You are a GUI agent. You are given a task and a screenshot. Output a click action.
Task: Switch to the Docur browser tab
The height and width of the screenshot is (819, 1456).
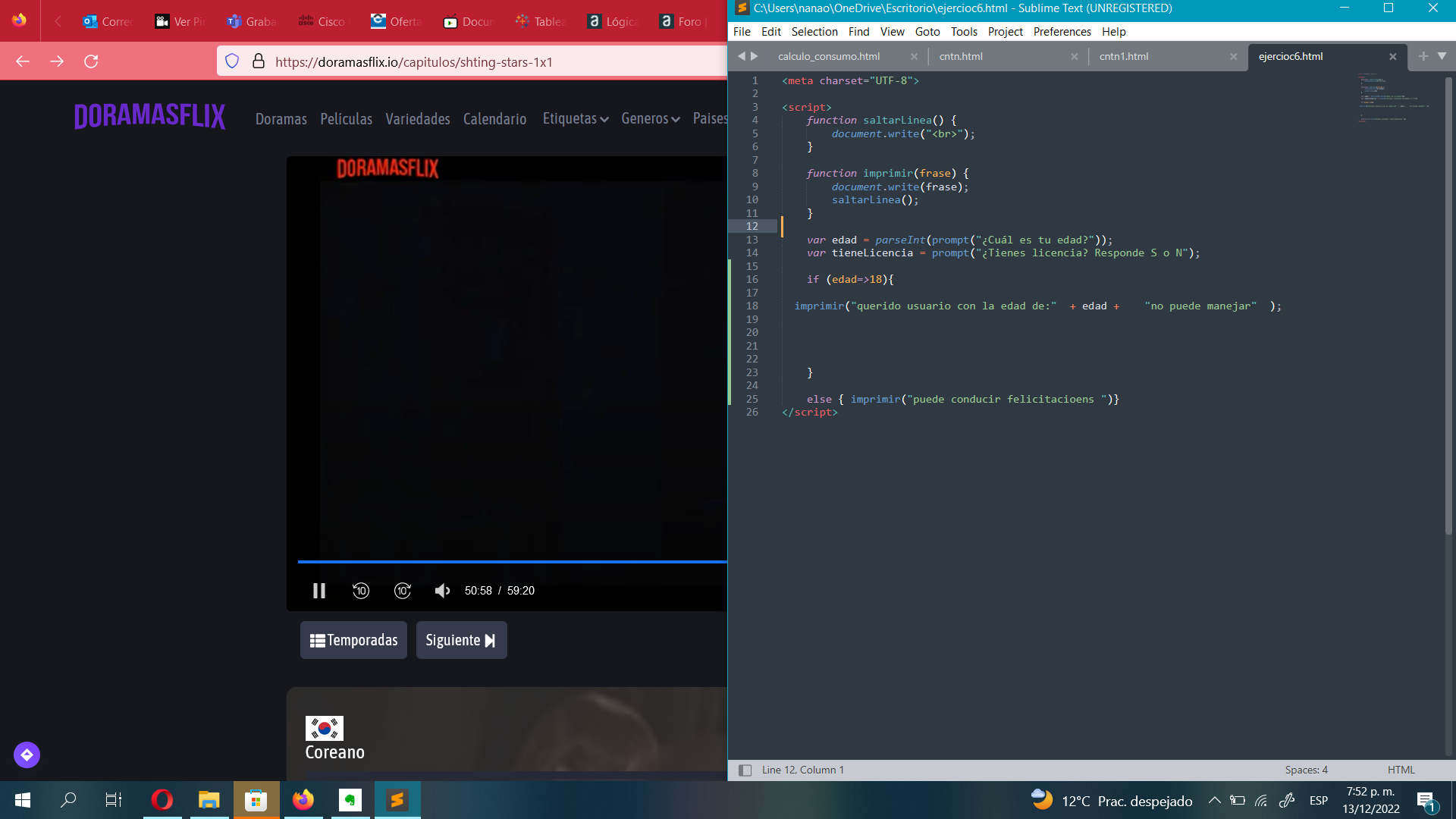(x=468, y=21)
